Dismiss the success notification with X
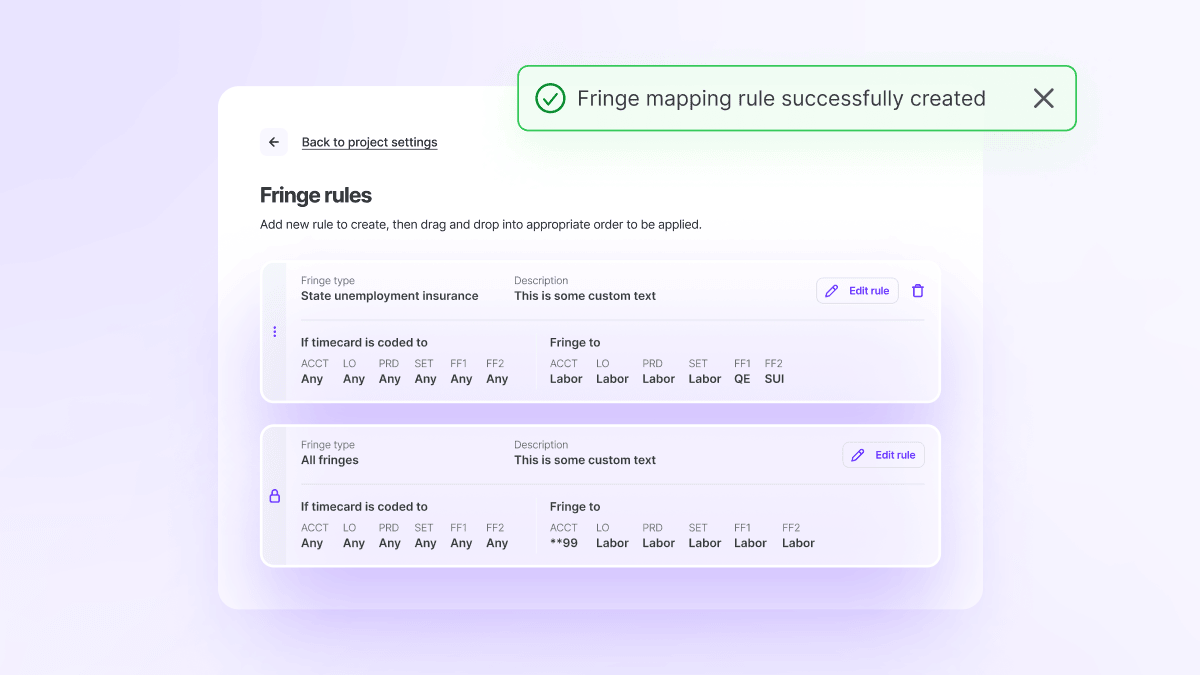The height and width of the screenshot is (675, 1200). pos(1044,98)
